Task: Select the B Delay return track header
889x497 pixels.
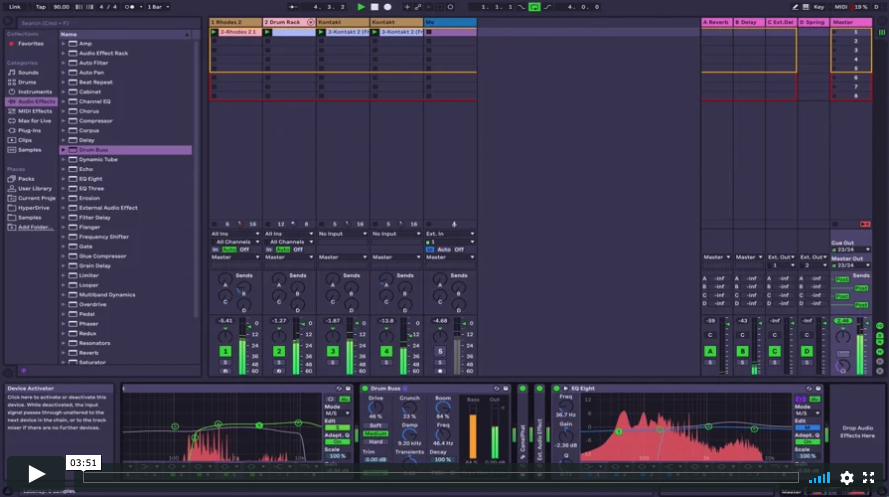Action: pyautogui.click(x=749, y=22)
